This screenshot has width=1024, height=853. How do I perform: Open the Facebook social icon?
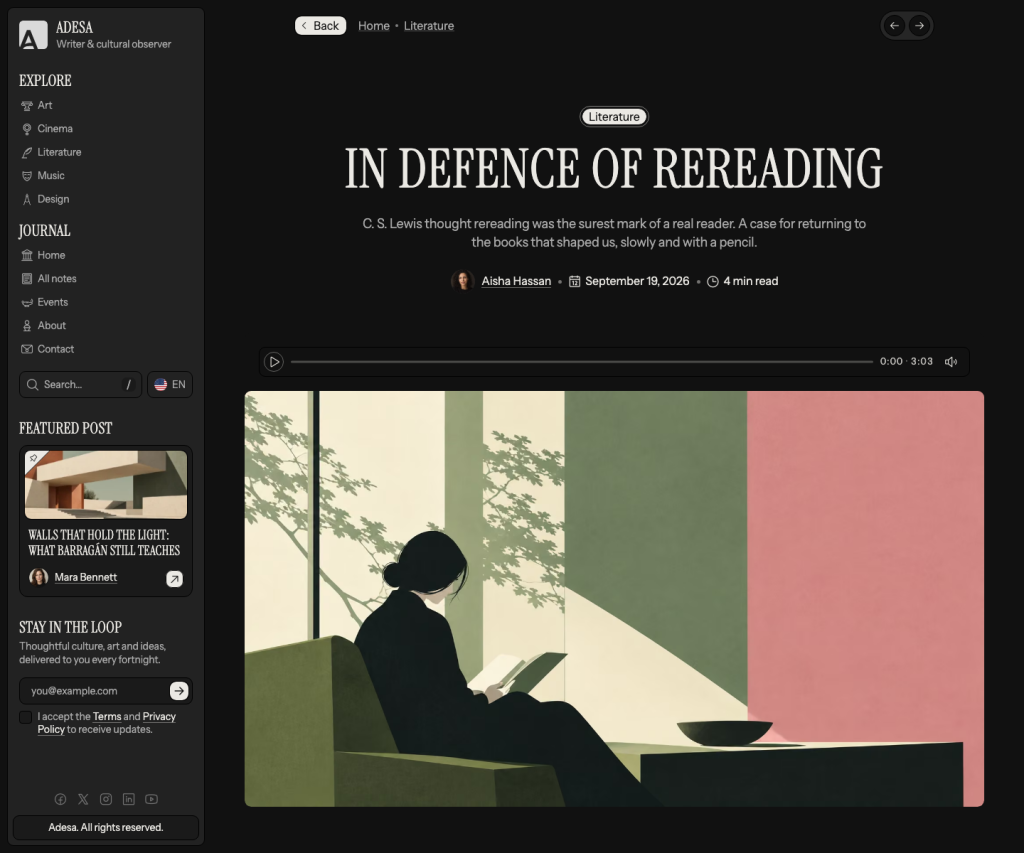point(60,799)
